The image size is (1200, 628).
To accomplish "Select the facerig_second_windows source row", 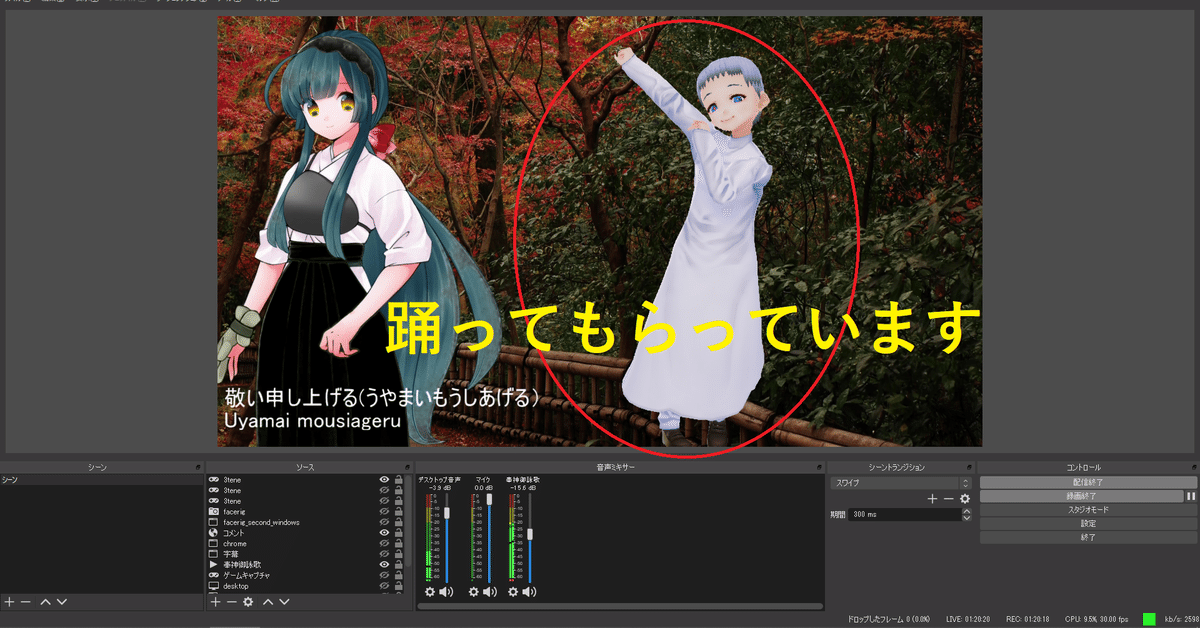I will tap(306, 522).
